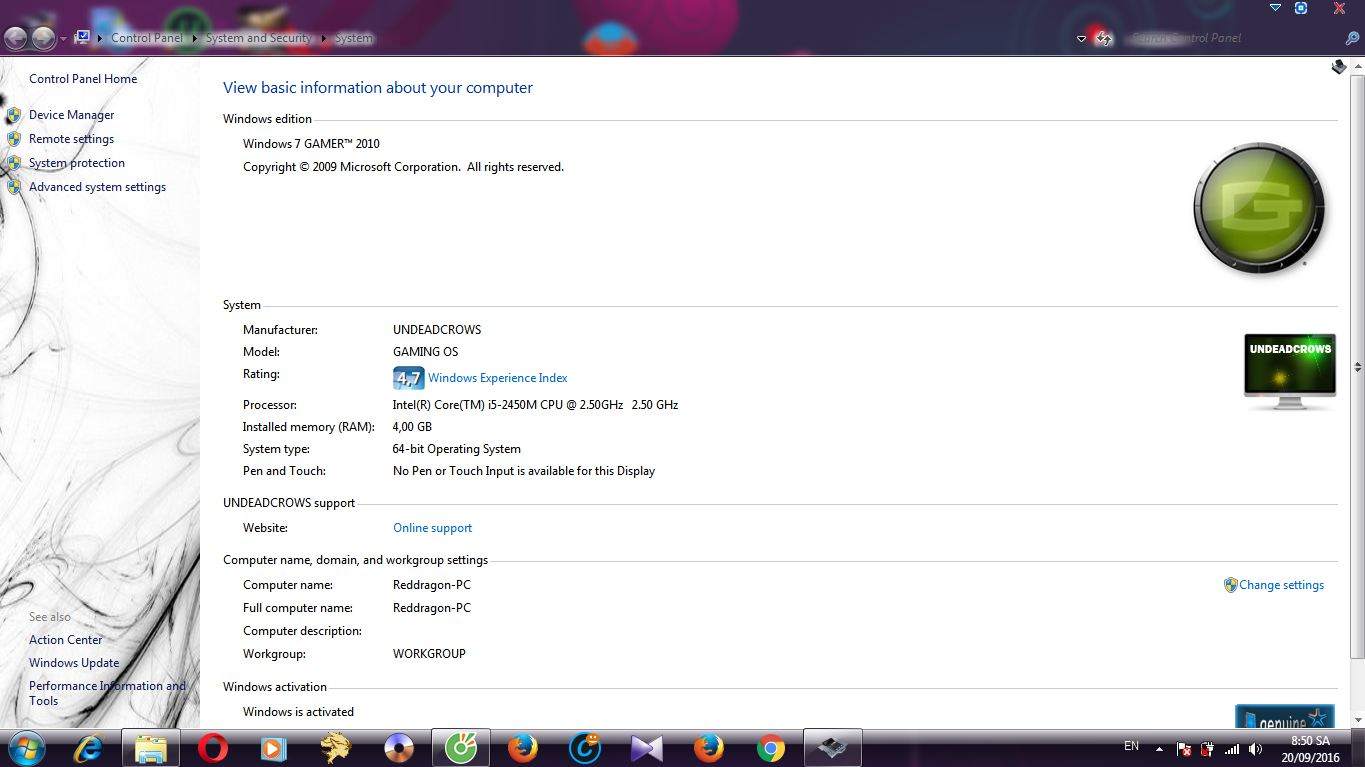Launch Opera browser from the taskbar
Screen dimensions: 1365x767
[x=212, y=747]
